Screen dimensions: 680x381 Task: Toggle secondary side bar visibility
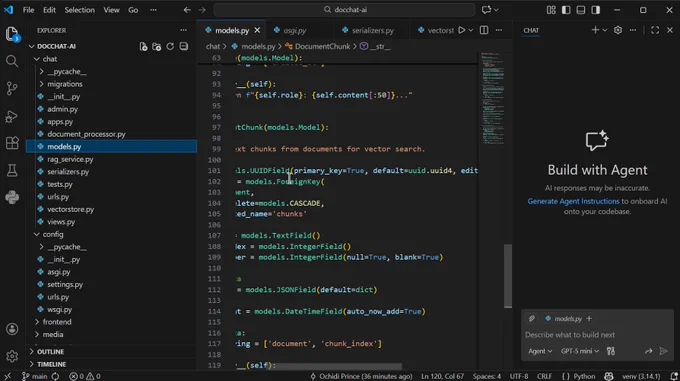click(595, 10)
